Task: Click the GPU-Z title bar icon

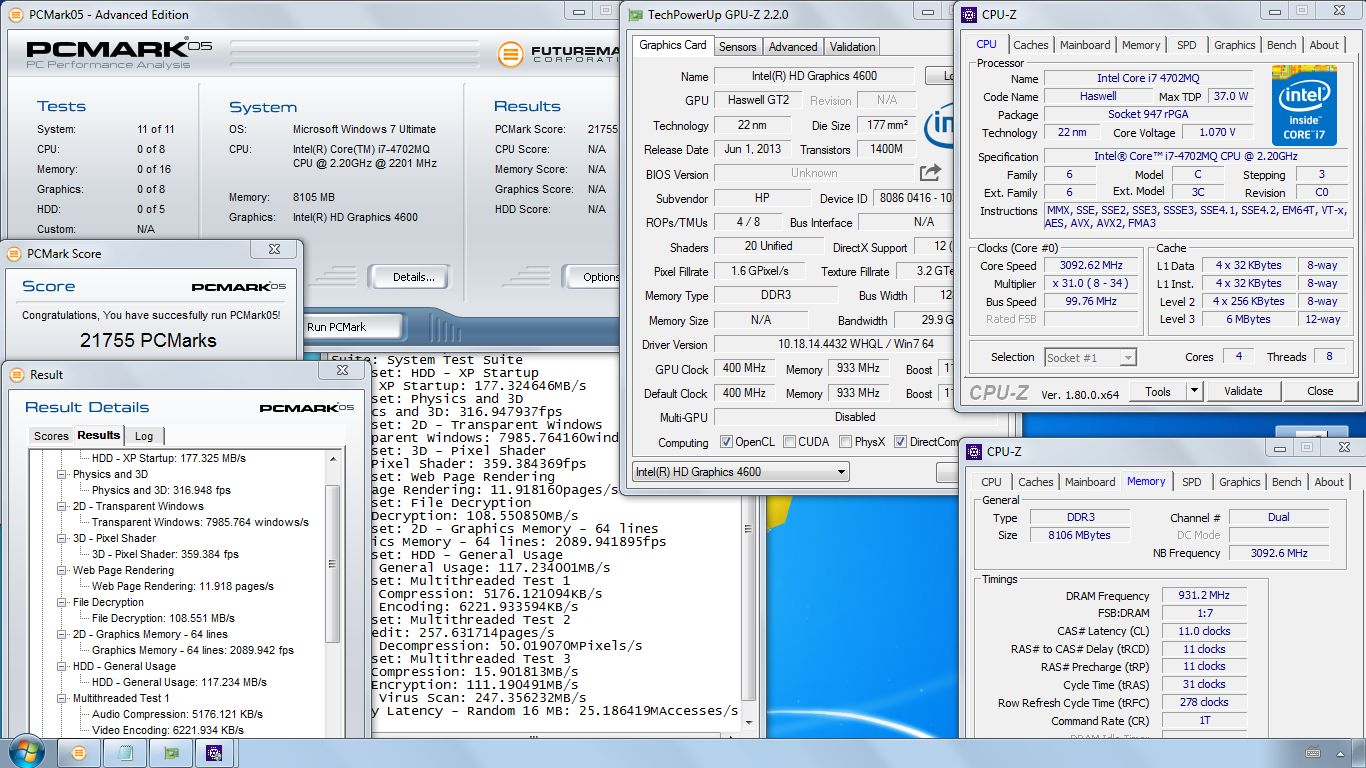Action: [635, 14]
